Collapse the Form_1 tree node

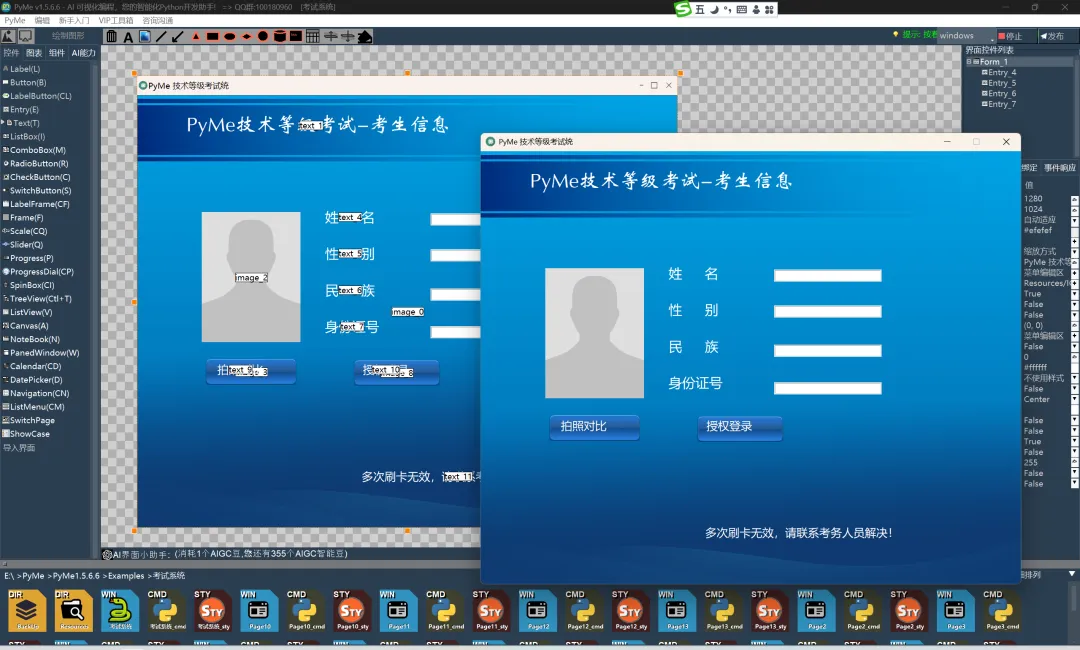point(969,61)
